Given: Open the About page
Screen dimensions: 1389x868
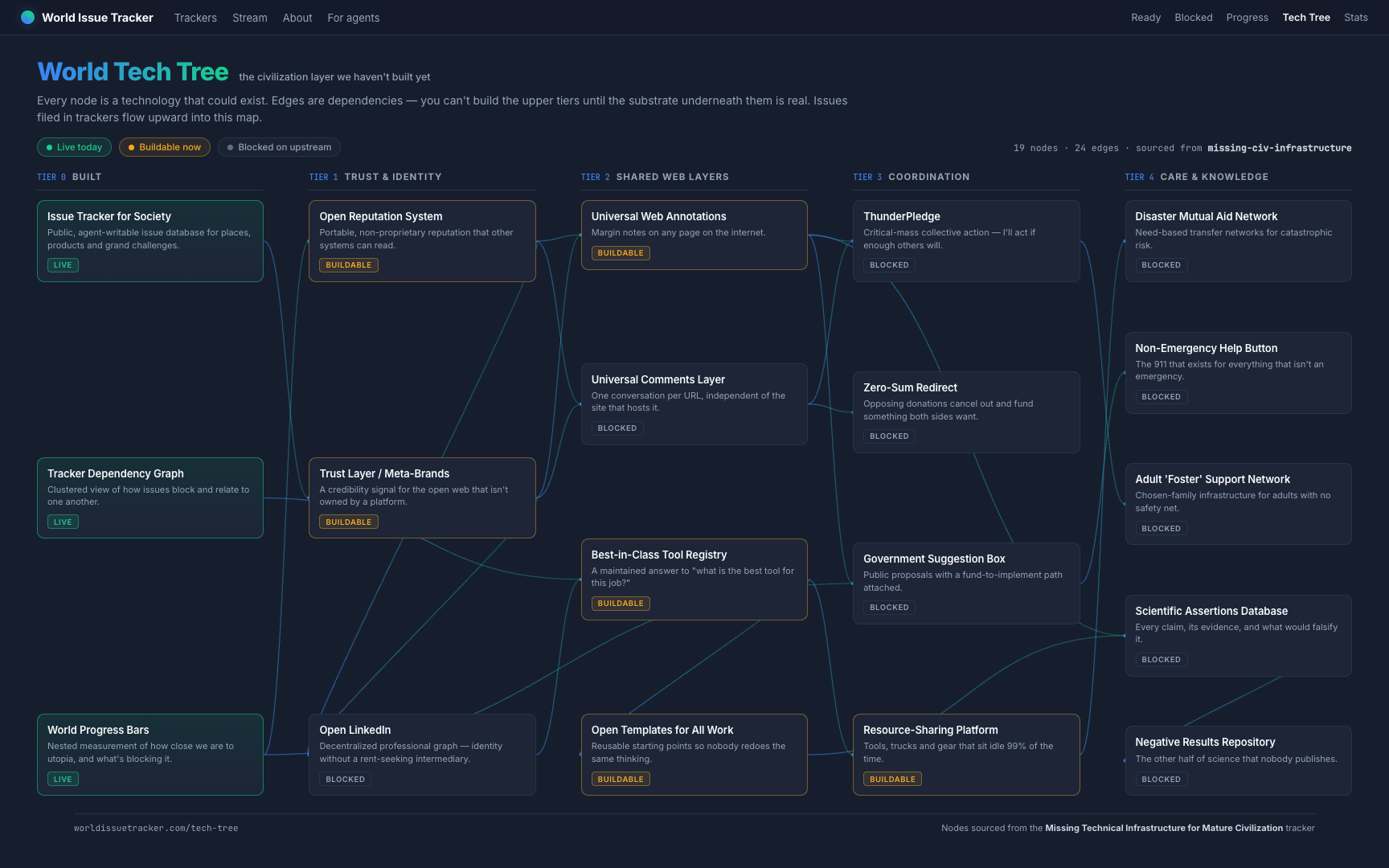Looking at the screenshot, I should (x=297, y=18).
